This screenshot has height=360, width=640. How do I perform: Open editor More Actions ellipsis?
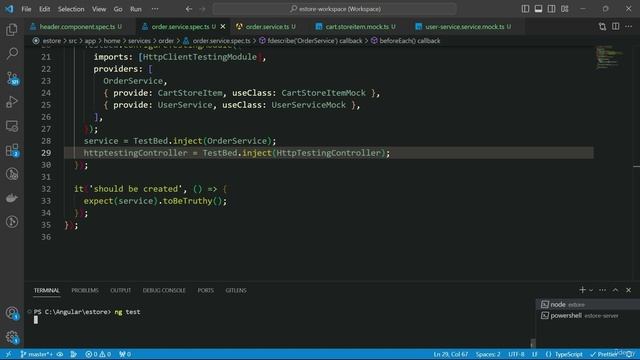[629, 27]
